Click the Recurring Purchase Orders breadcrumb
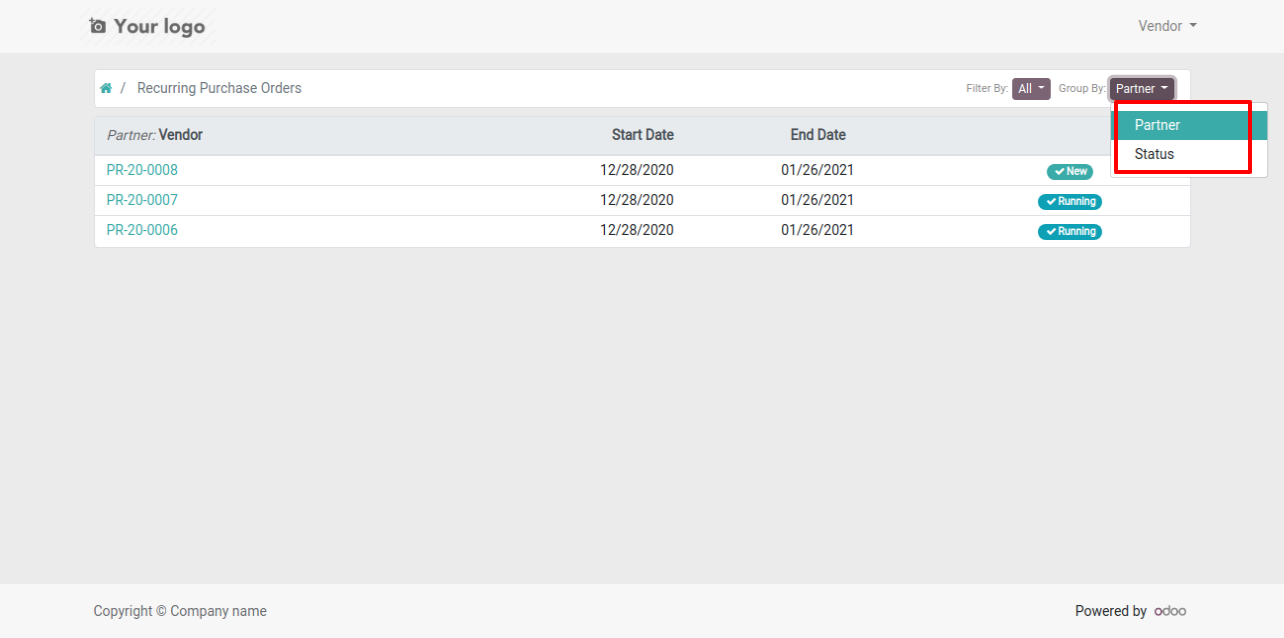 pyautogui.click(x=219, y=88)
